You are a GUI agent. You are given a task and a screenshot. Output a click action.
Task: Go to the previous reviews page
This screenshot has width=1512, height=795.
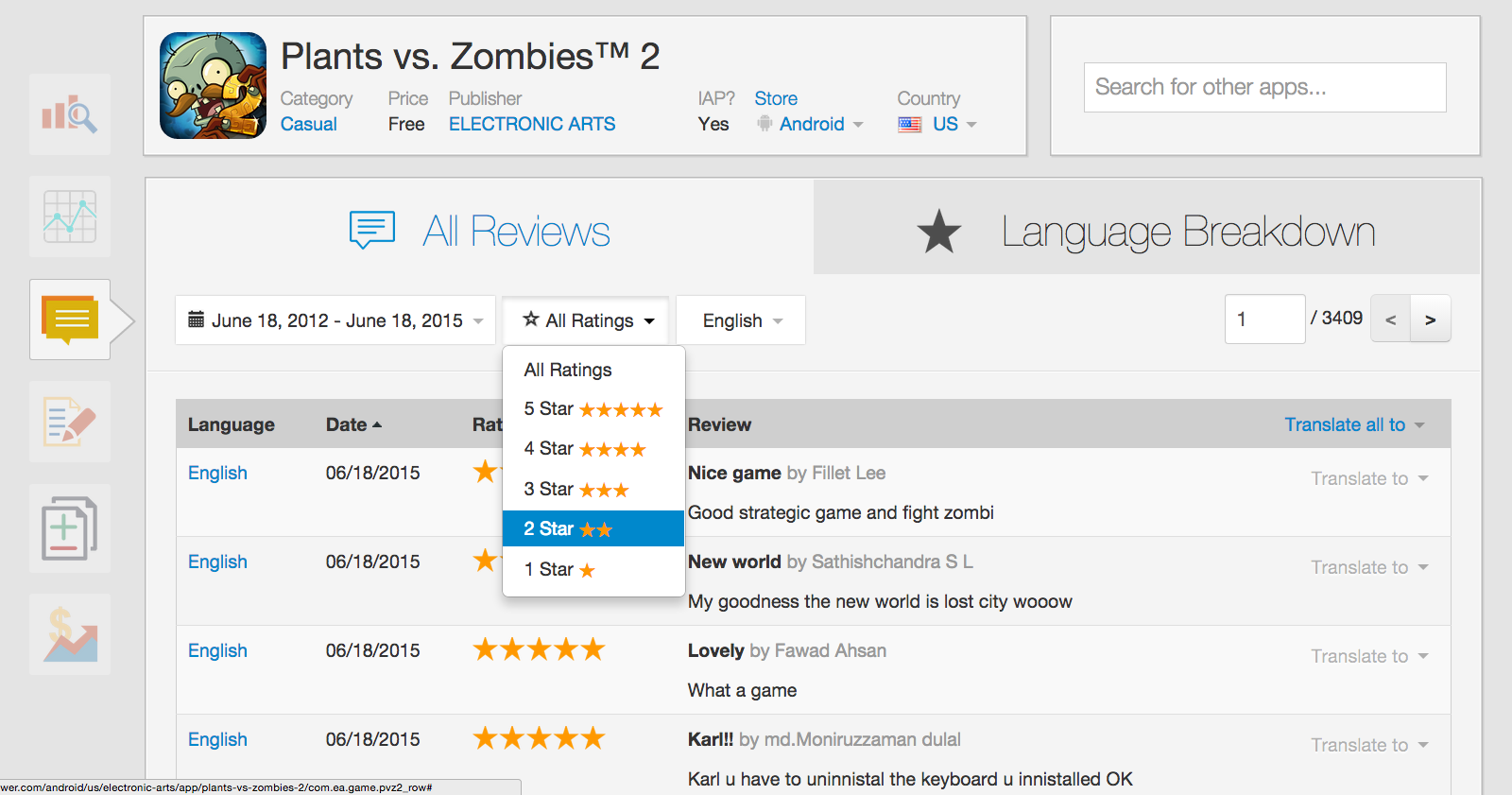point(1391,320)
